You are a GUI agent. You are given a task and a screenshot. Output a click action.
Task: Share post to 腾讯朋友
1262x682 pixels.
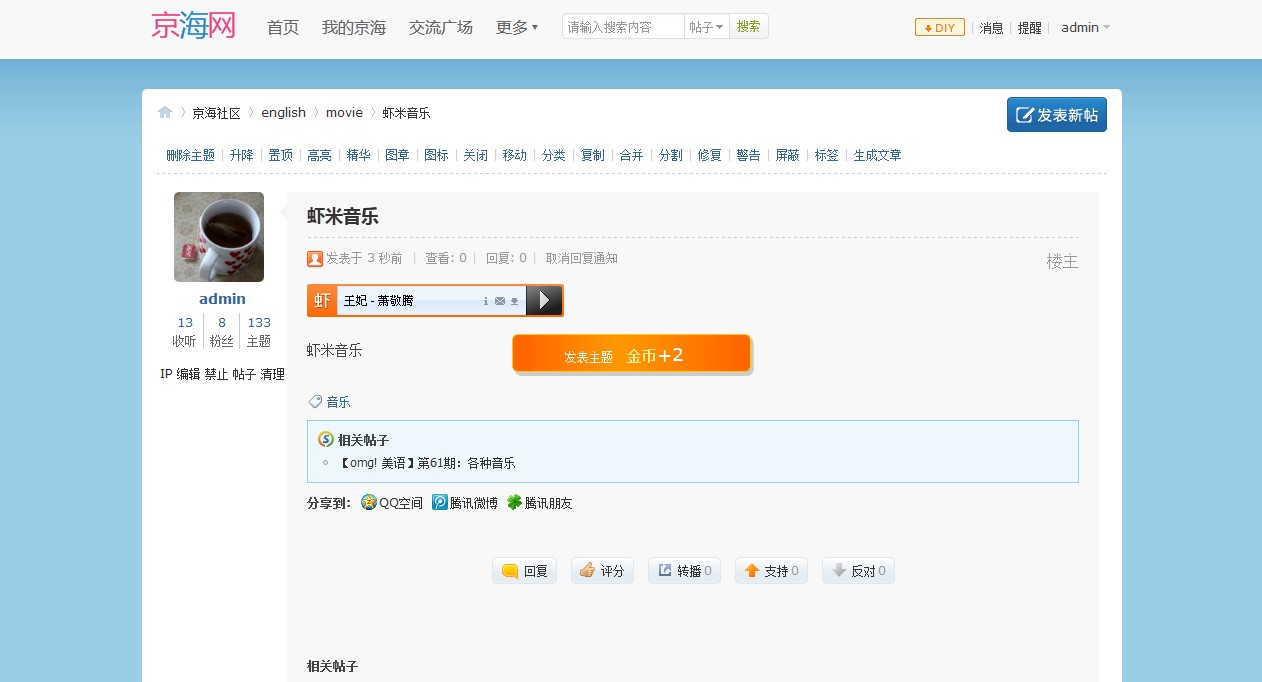pos(539,503)
